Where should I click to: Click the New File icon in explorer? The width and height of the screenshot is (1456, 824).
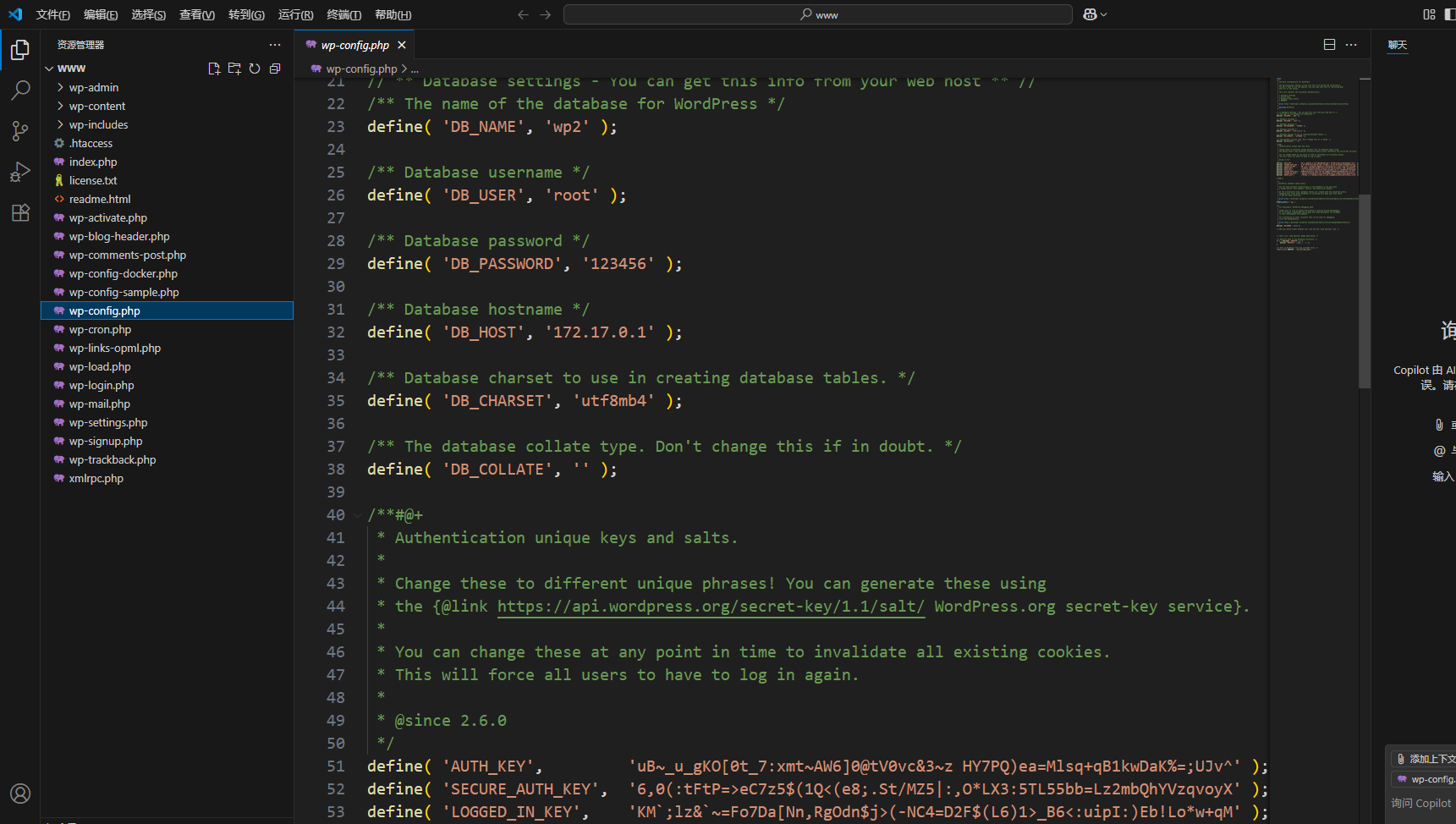pos(214,69)
